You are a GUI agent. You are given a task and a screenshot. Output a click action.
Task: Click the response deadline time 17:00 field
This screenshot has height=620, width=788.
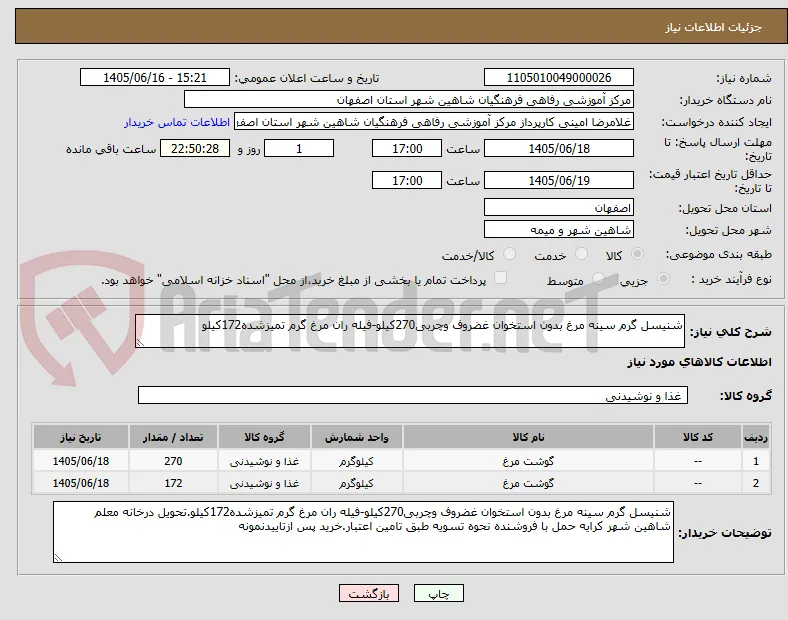[407, 148]
